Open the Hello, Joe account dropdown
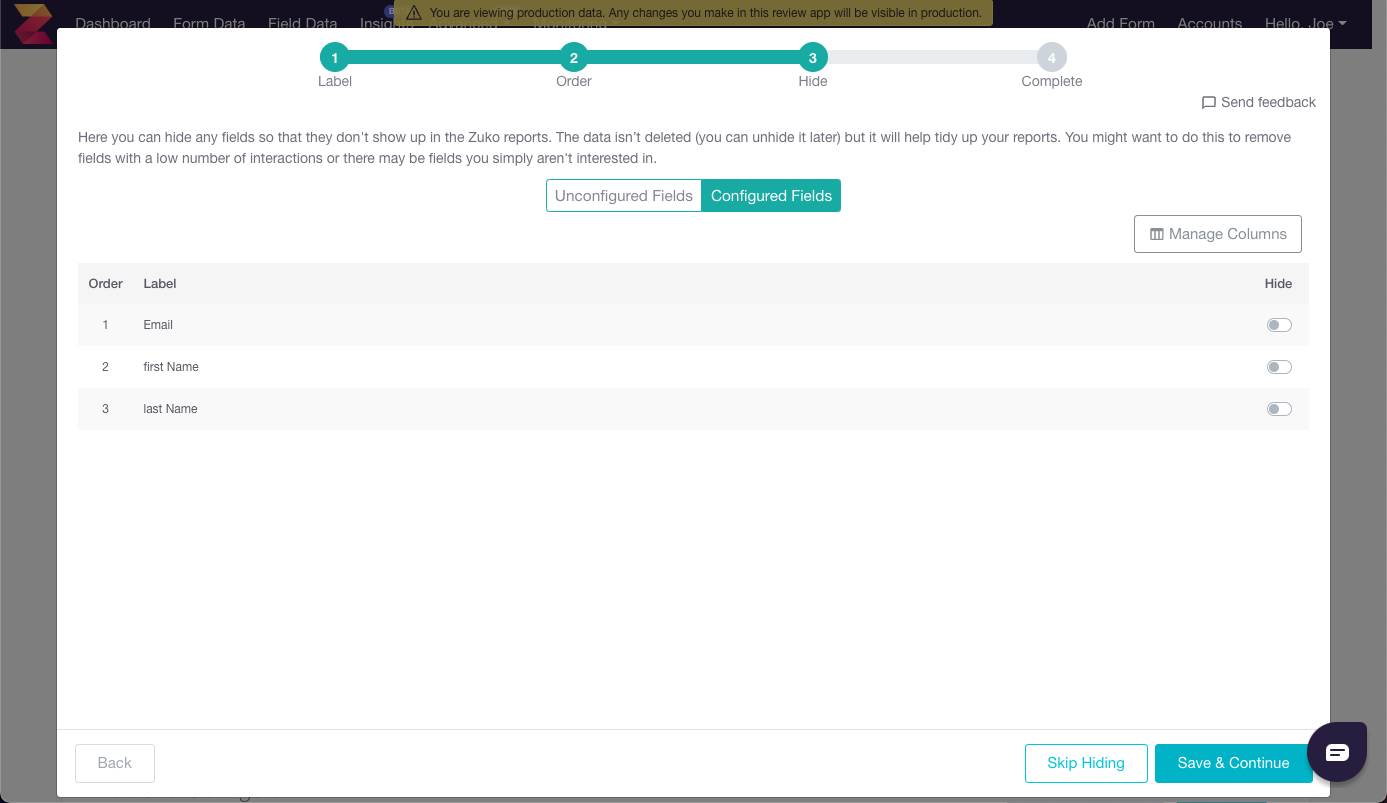 pyautogui.click(x=1305, y=23)
